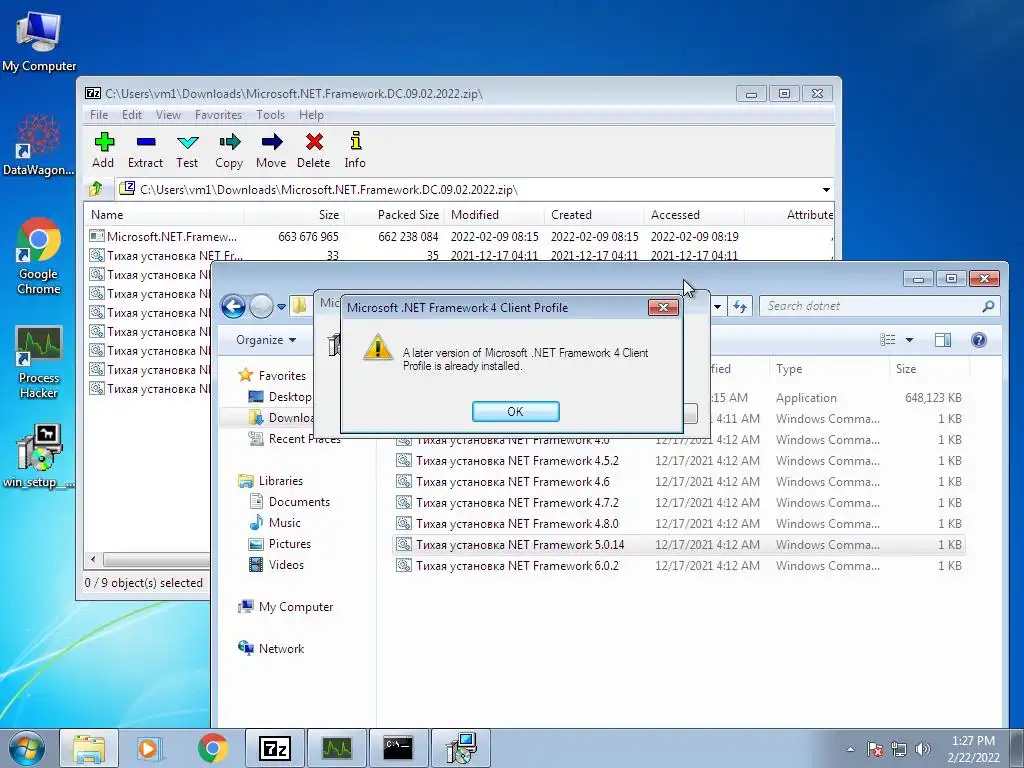Open the Info icon in 7-Zip toolbar
This screenshot has height=768, width=1024.
(x=355, y=150)
